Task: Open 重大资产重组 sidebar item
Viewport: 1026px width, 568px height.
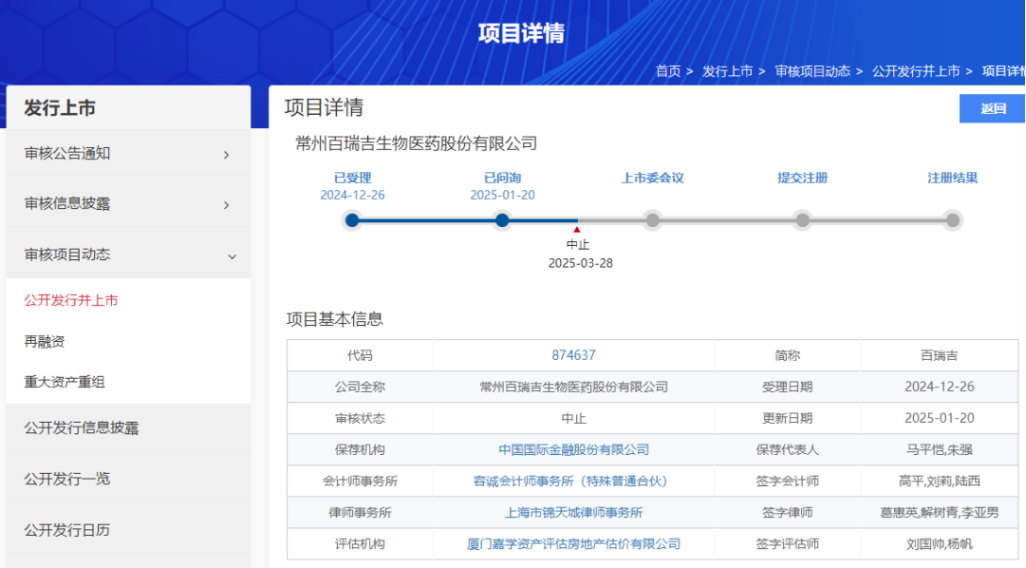Action: pos(64,382)
